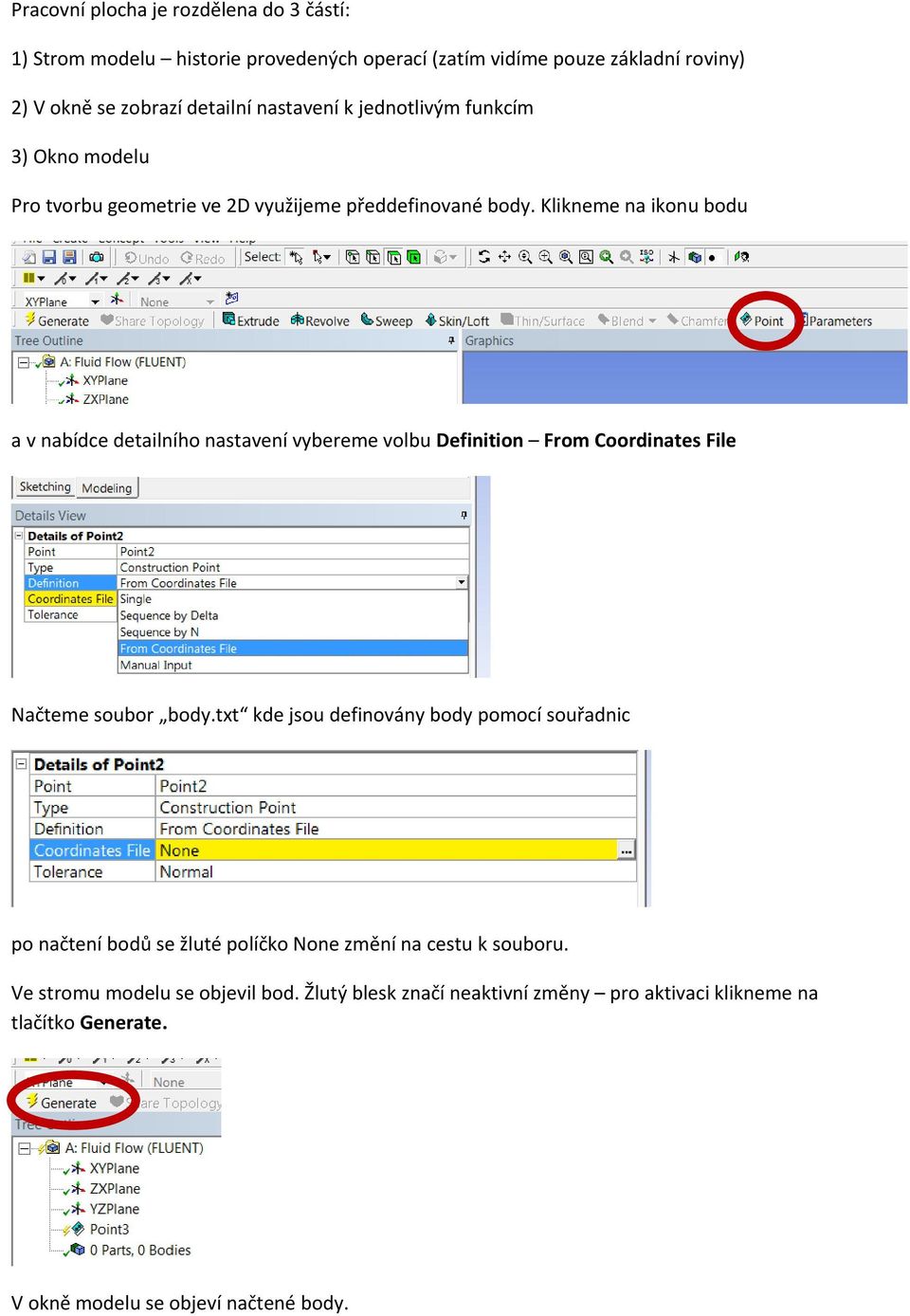Screen dimensions: 910x1316
Task: Choose Single from the Definition list
Action: click(293, 599)
